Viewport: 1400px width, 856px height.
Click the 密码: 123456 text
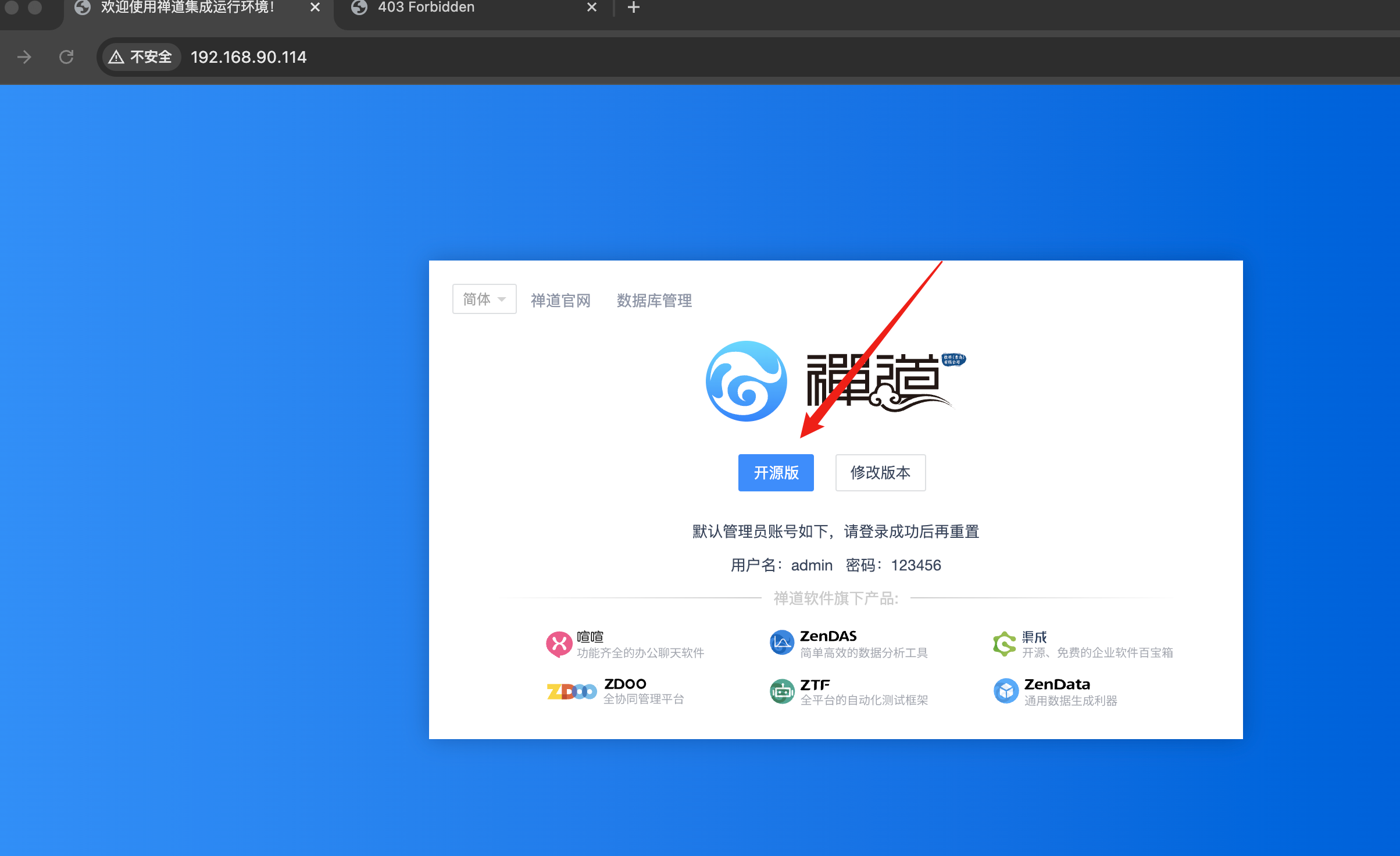pyautogui.click(x=893, y=565)
